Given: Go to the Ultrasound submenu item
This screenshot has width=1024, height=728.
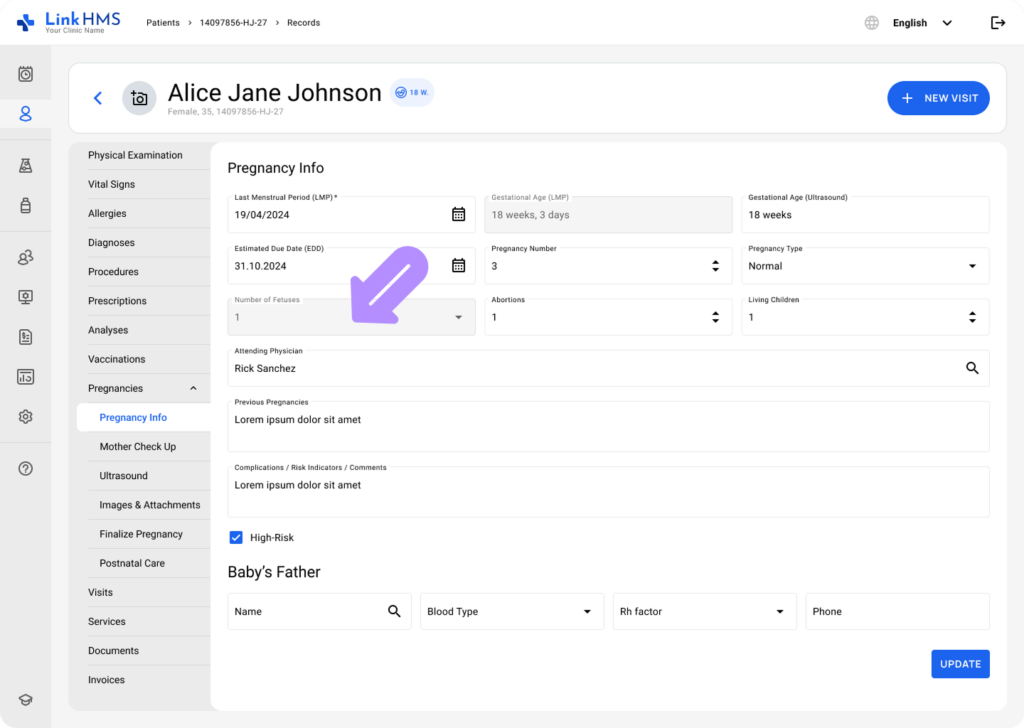Looking at the screenshot, I should click(123, 476).
